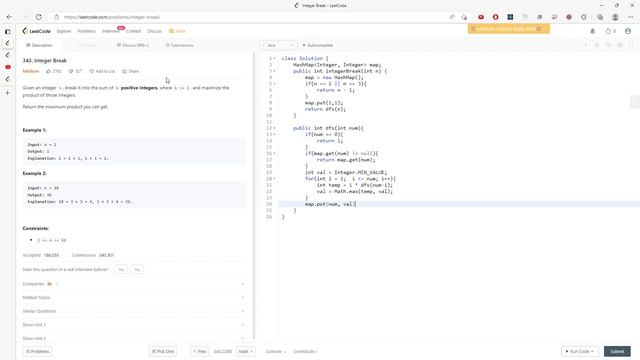Open the browser extensions puzzle icon
640x360 pixels.
coord(584,17)
